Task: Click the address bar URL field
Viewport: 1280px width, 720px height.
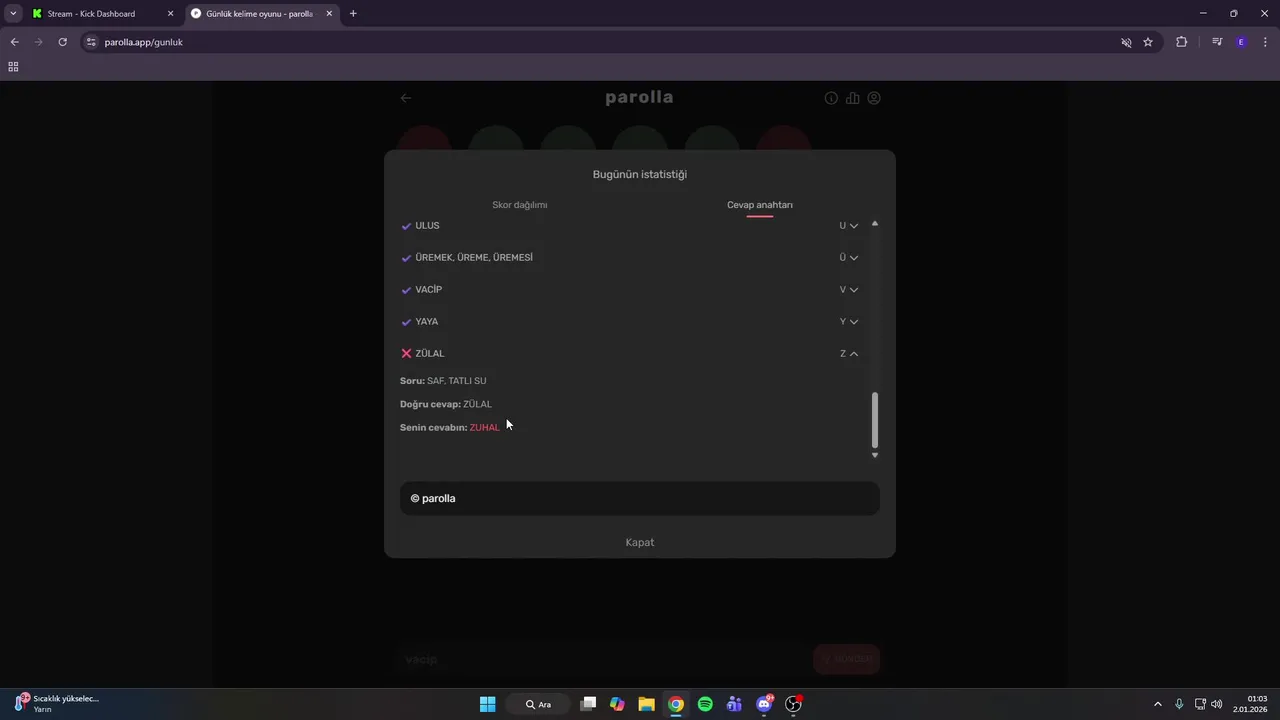Action: click(600, 42)
